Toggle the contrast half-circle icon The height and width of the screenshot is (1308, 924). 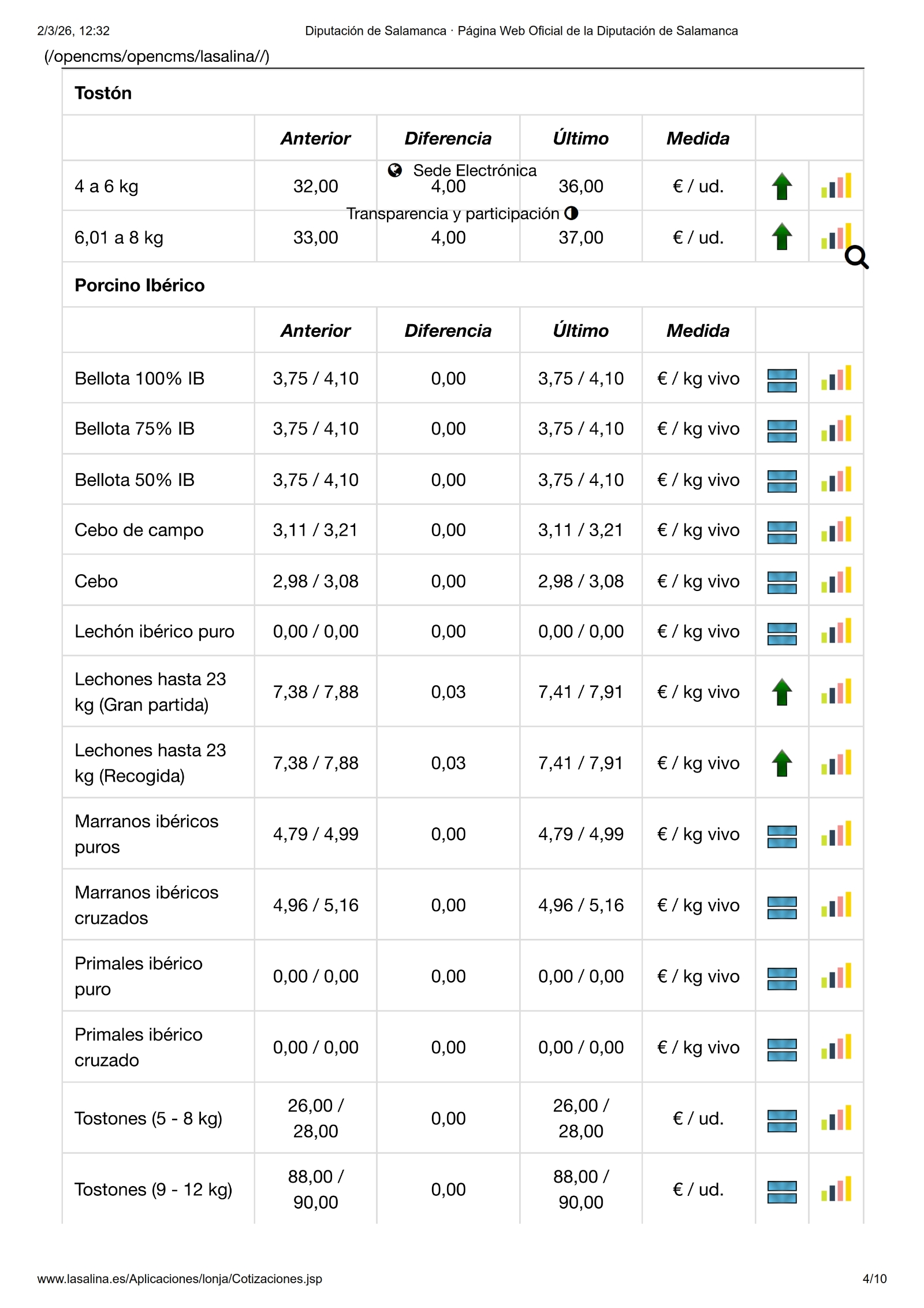tap(571, 213)
